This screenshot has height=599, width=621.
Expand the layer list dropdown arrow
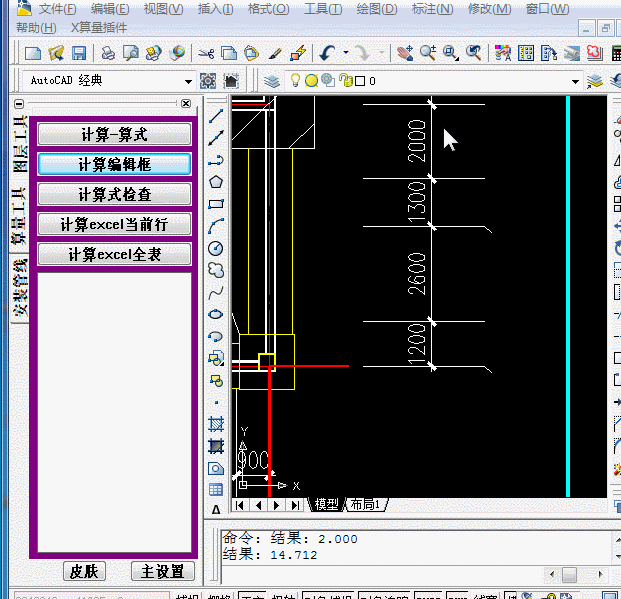(575, 82)
